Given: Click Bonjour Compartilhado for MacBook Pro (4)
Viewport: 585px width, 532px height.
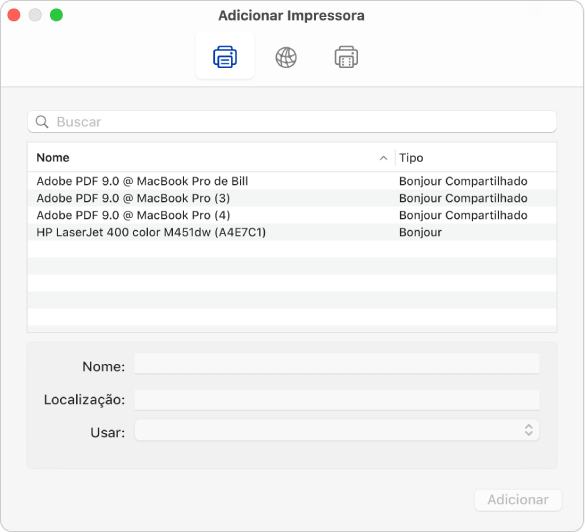Looking at the screenshot, I should pos(463,215).
